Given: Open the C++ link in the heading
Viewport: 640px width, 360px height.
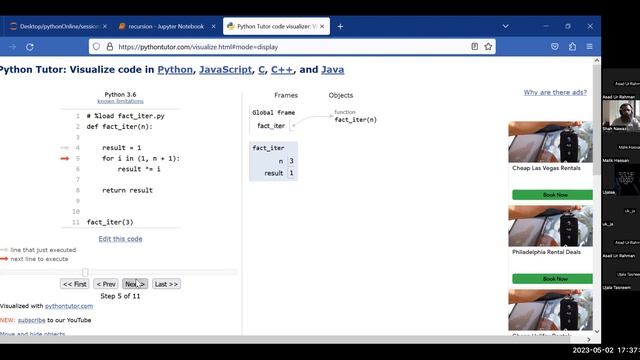Looking at the screenshot, I should pyautogui.click(x=282, y=70).
